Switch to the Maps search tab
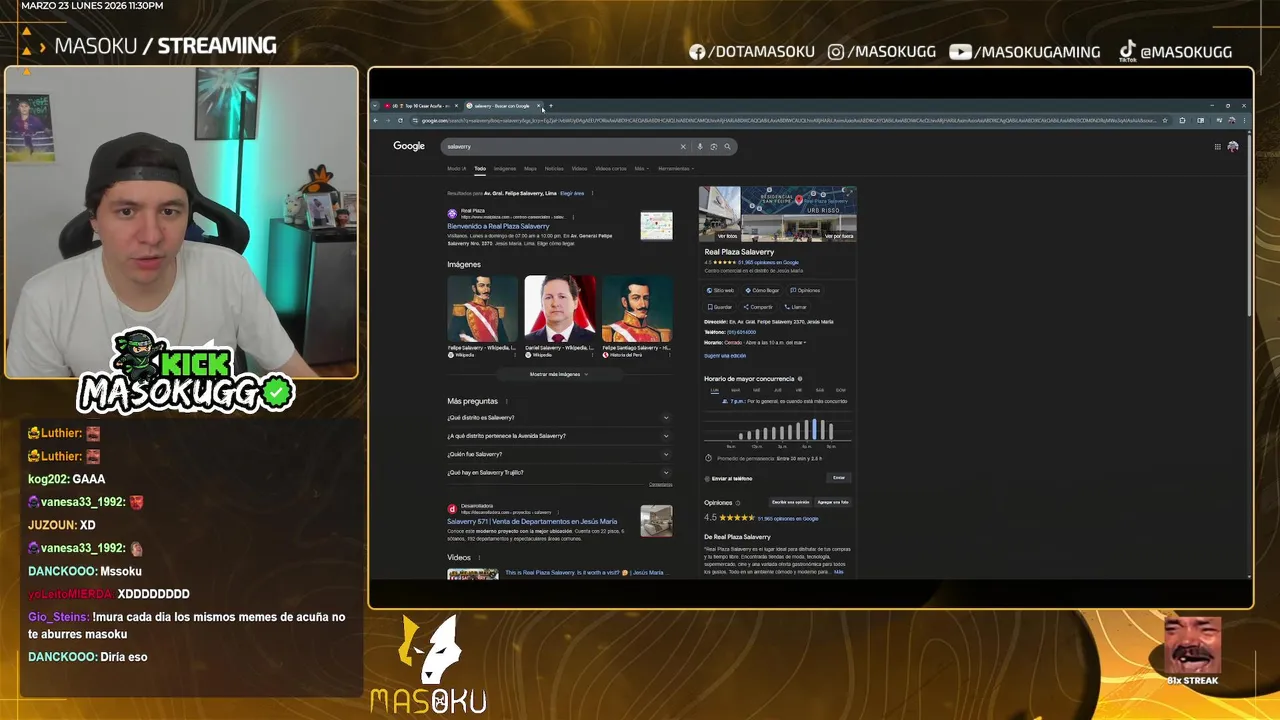This screenshot has width=1280, height=720. tap(531, 168)
